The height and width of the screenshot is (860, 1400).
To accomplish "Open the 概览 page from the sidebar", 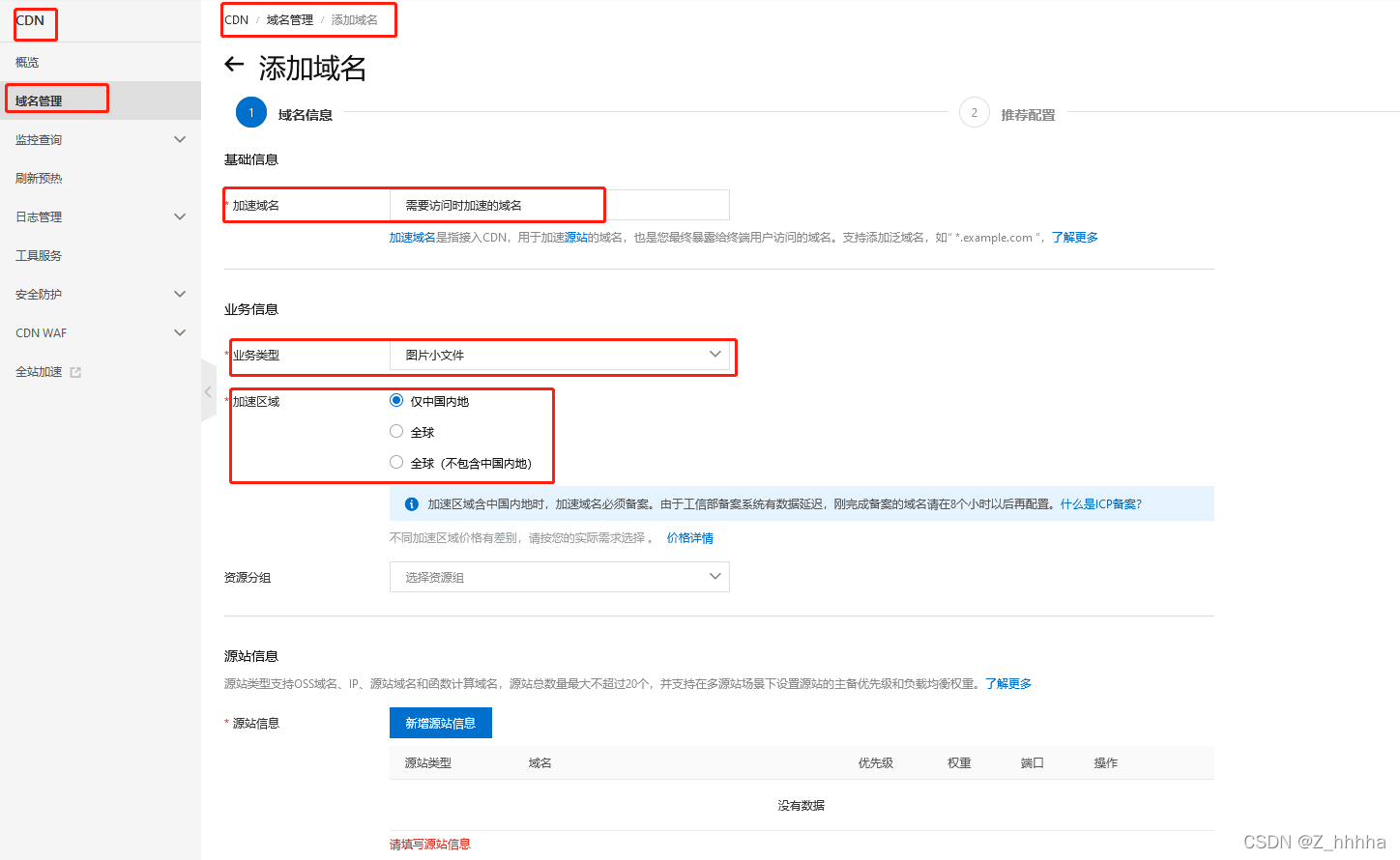I will pos(27,61).
